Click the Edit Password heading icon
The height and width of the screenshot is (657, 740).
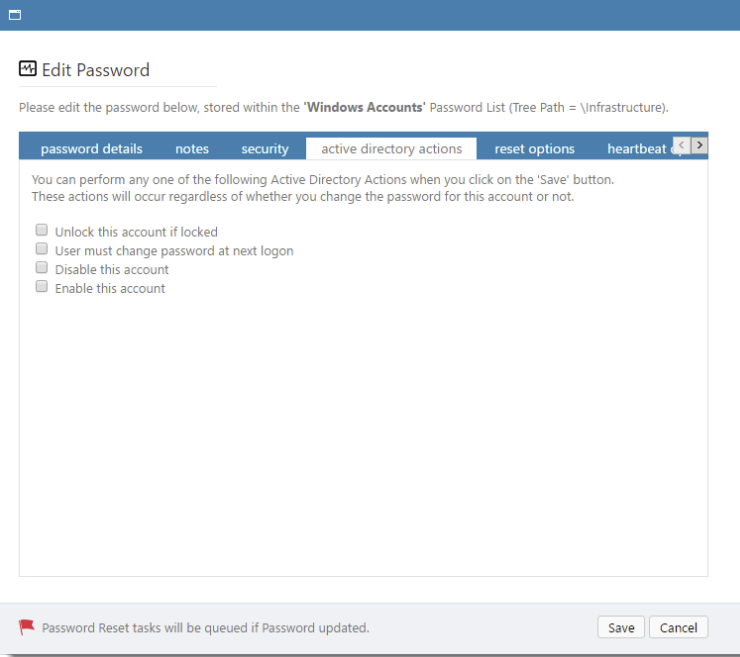coord(28,69)
